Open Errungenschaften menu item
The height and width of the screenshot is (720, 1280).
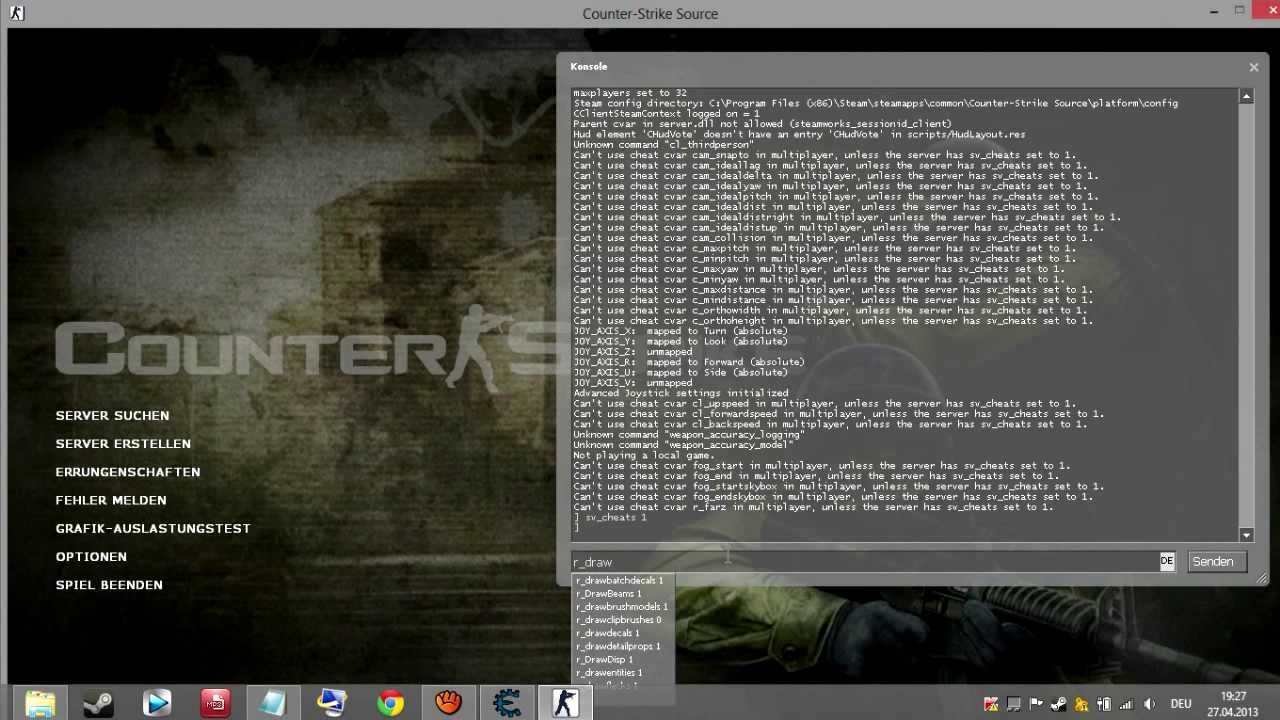point(128,472)
